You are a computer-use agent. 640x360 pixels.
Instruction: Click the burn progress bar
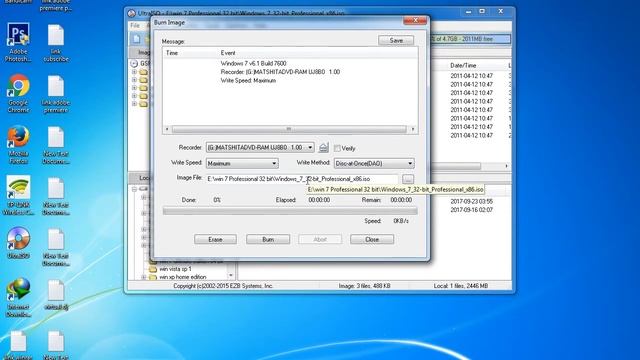[x=290, y=211]
